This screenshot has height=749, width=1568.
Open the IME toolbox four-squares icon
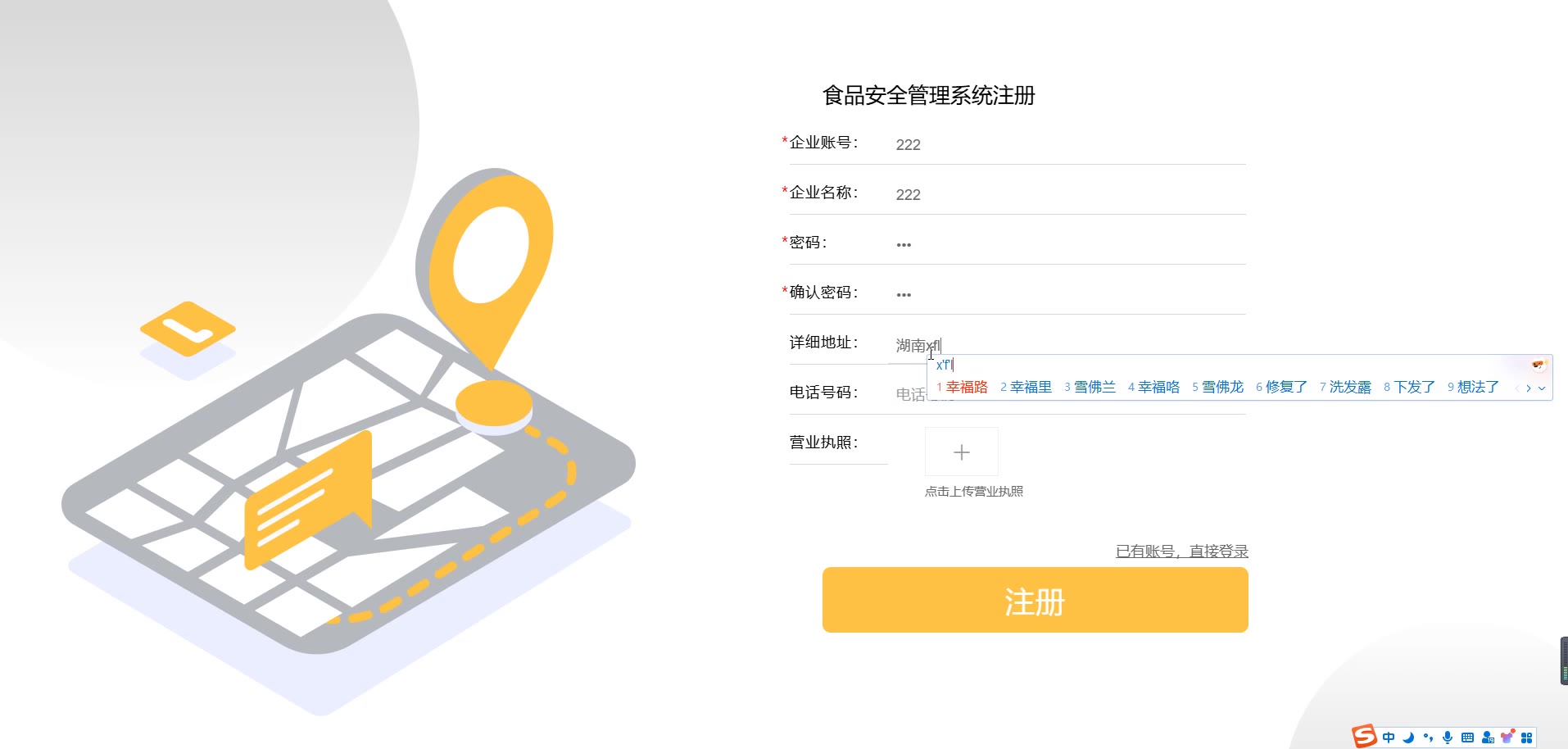[x=1527, y=738]
